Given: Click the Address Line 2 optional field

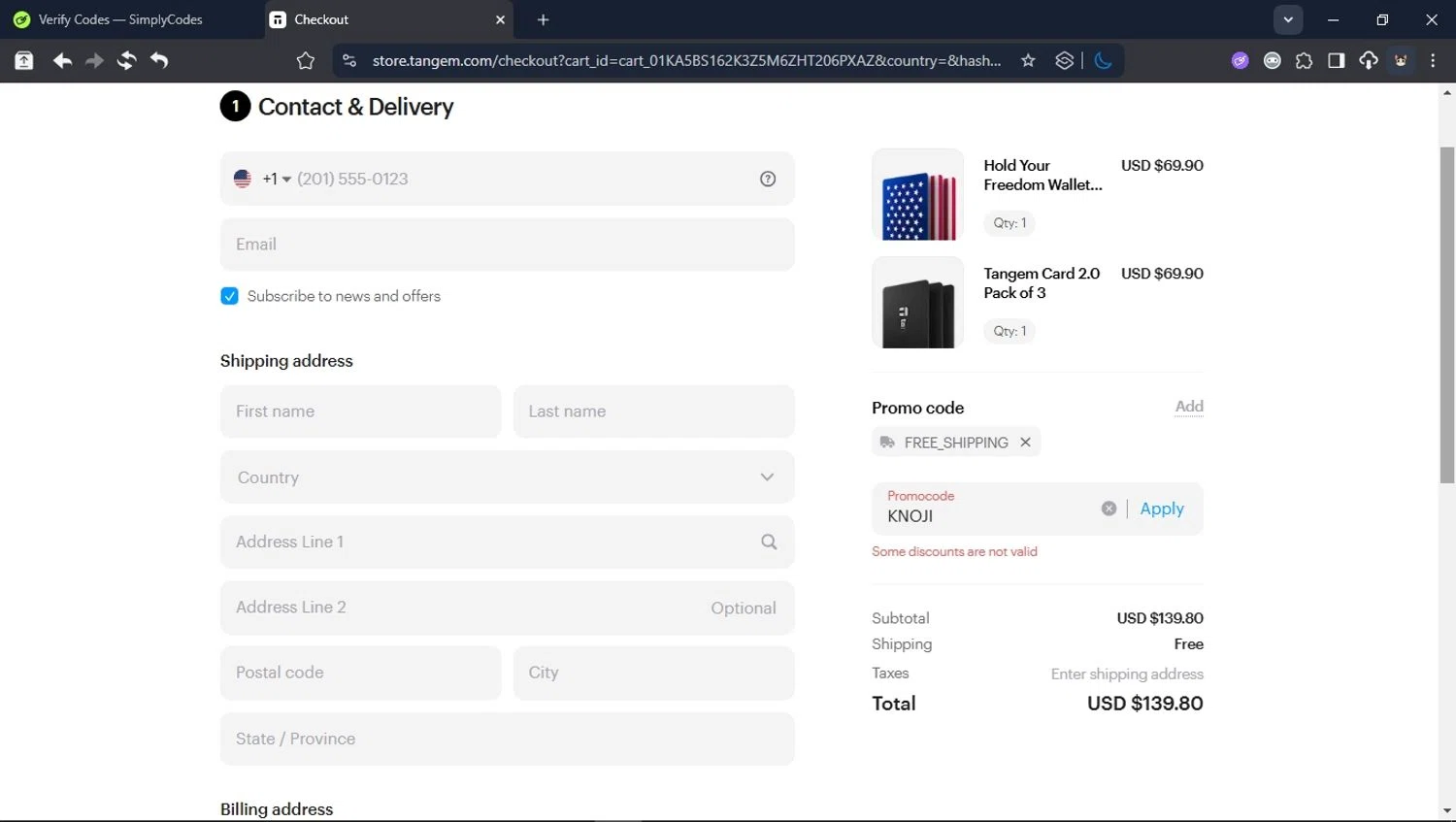Looking at the screenshot, I should [507, 608].
